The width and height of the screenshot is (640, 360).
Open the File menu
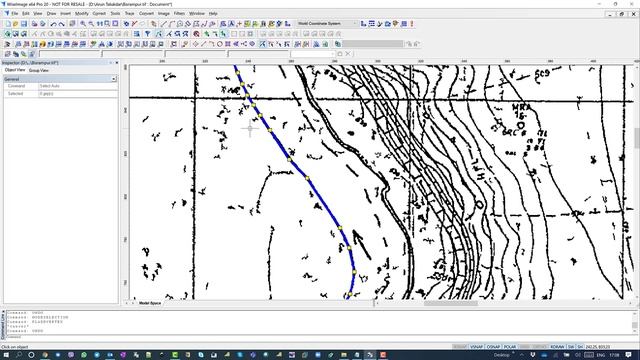15,13
